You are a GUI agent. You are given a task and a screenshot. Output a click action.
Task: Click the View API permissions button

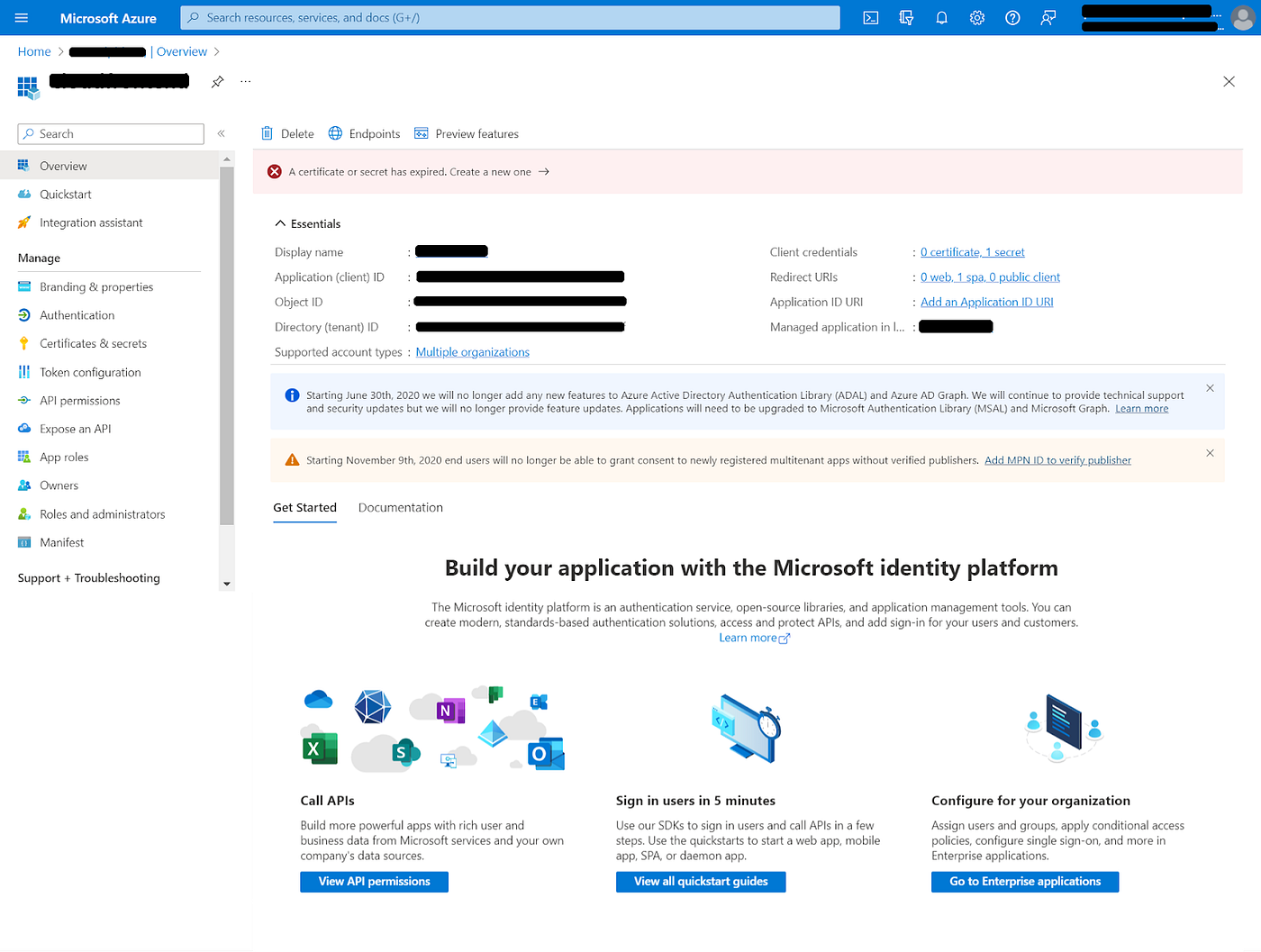(x=374, y=882)
